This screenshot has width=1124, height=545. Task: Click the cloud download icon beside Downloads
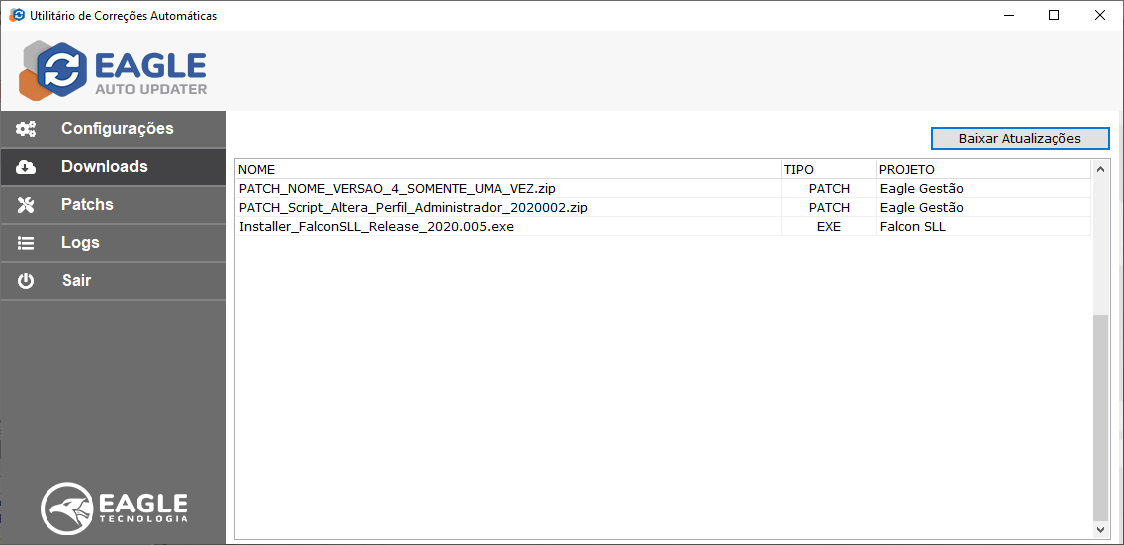[x=27, y=167]
